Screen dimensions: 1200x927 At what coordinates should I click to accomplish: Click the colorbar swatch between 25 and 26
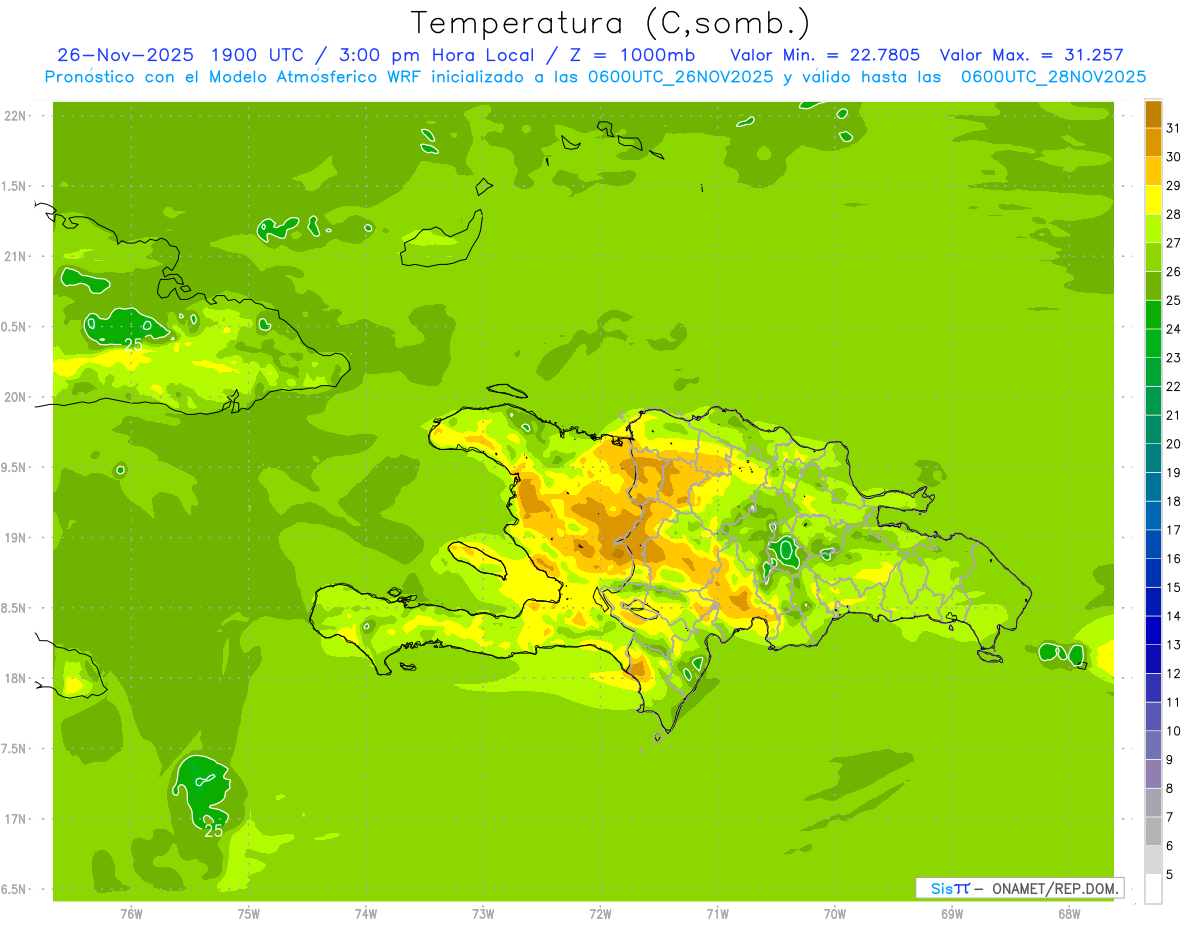[x=1153, y=286]
